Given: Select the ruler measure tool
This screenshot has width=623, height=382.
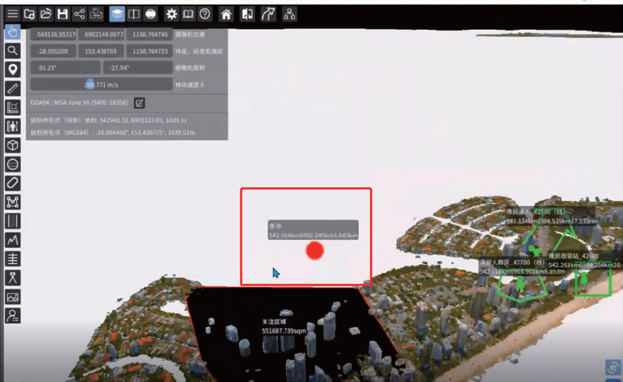Looking at the screenshot, I should coord(13,88).
